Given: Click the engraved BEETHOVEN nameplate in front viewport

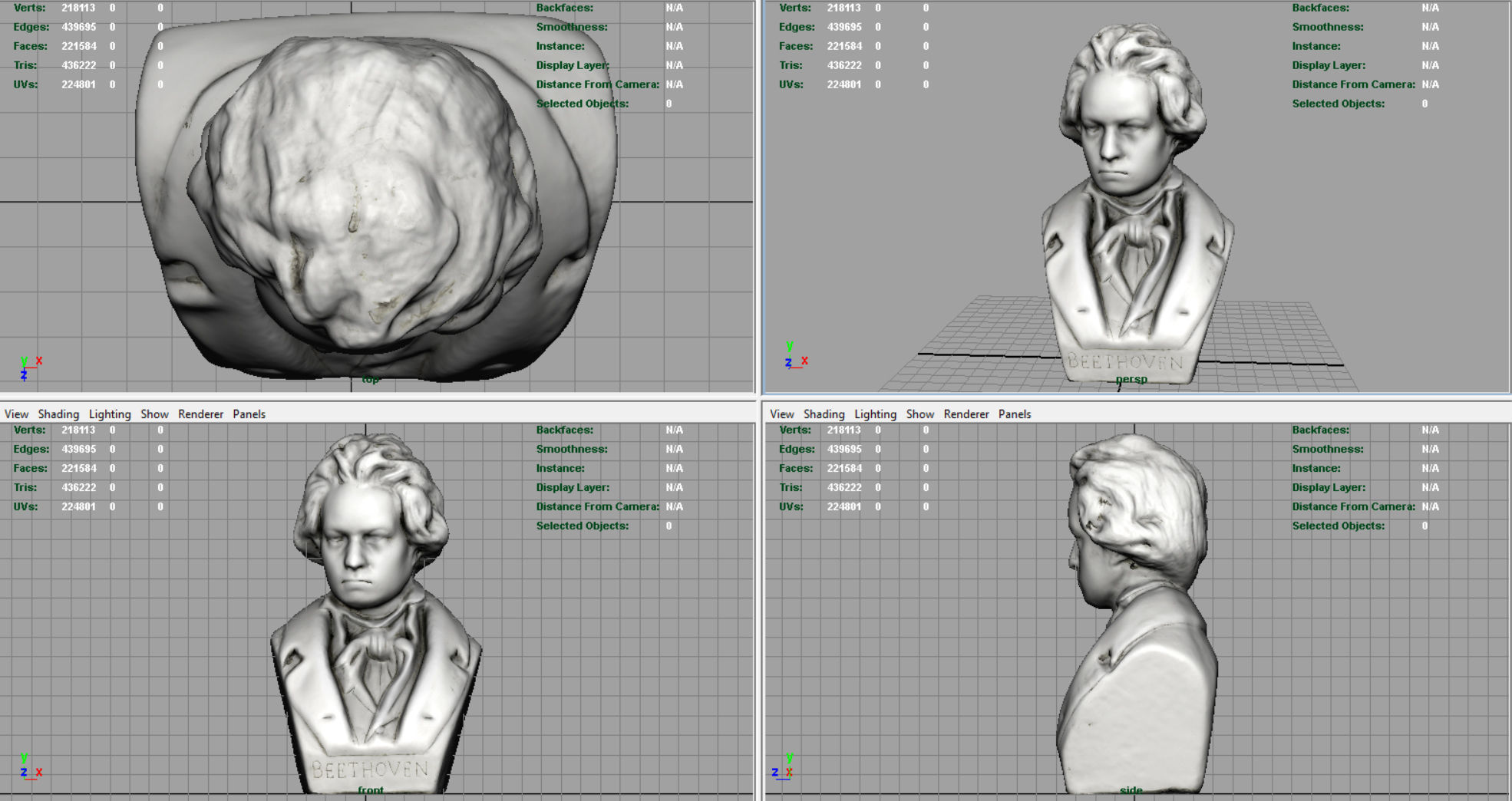Looking at the screenshot, I should coord(371,769).
